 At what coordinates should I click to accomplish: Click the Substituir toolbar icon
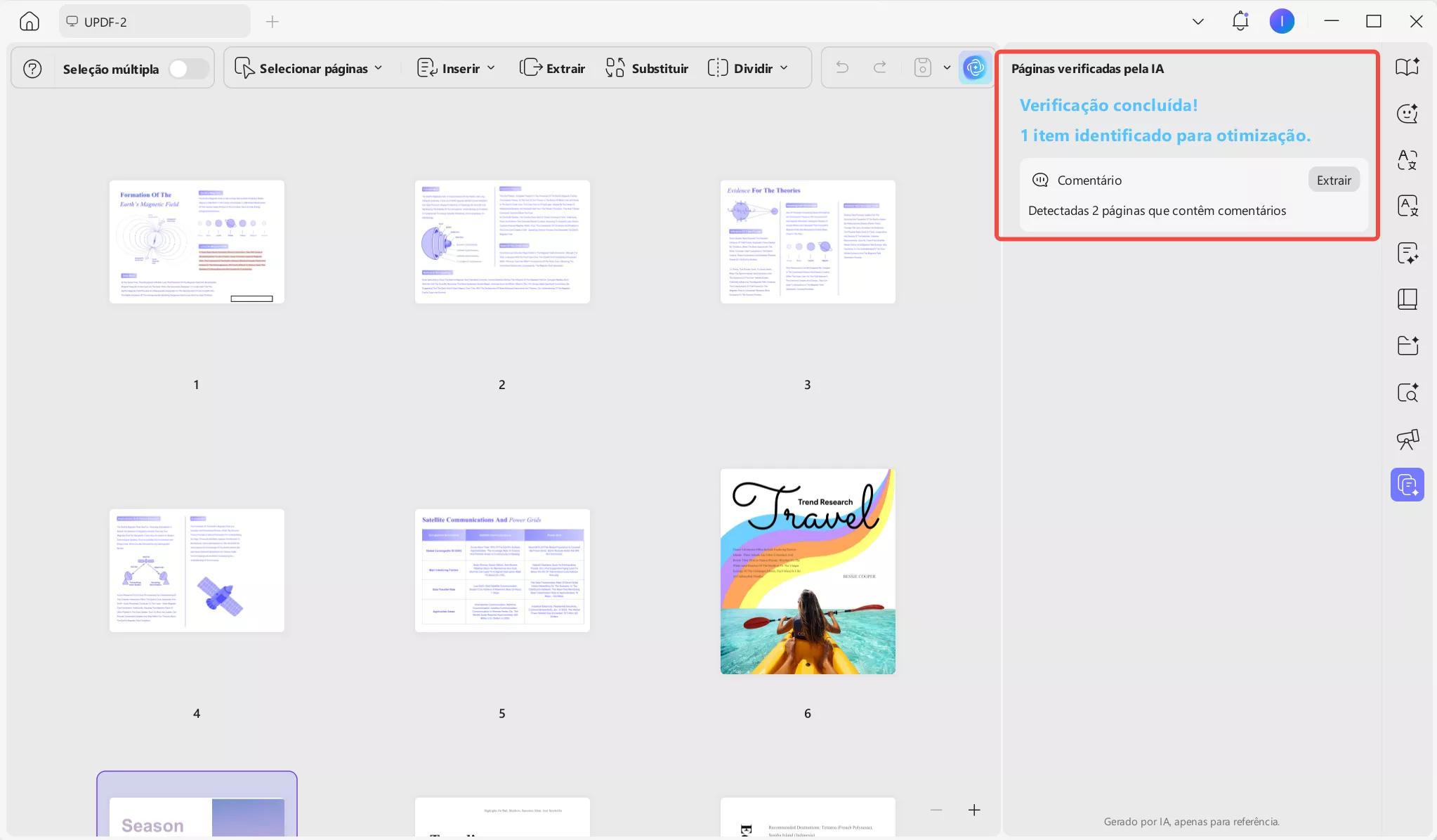tap(645, 67)
